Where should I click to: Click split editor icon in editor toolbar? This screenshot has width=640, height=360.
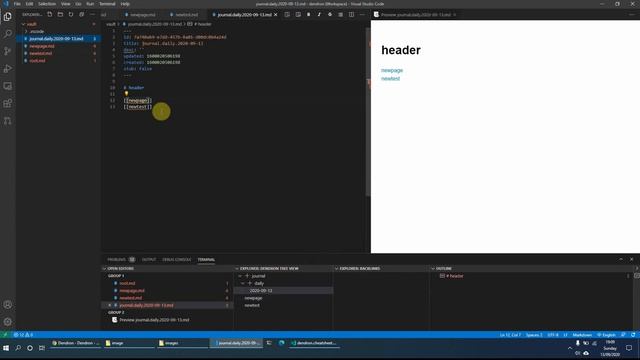point(351,14)
